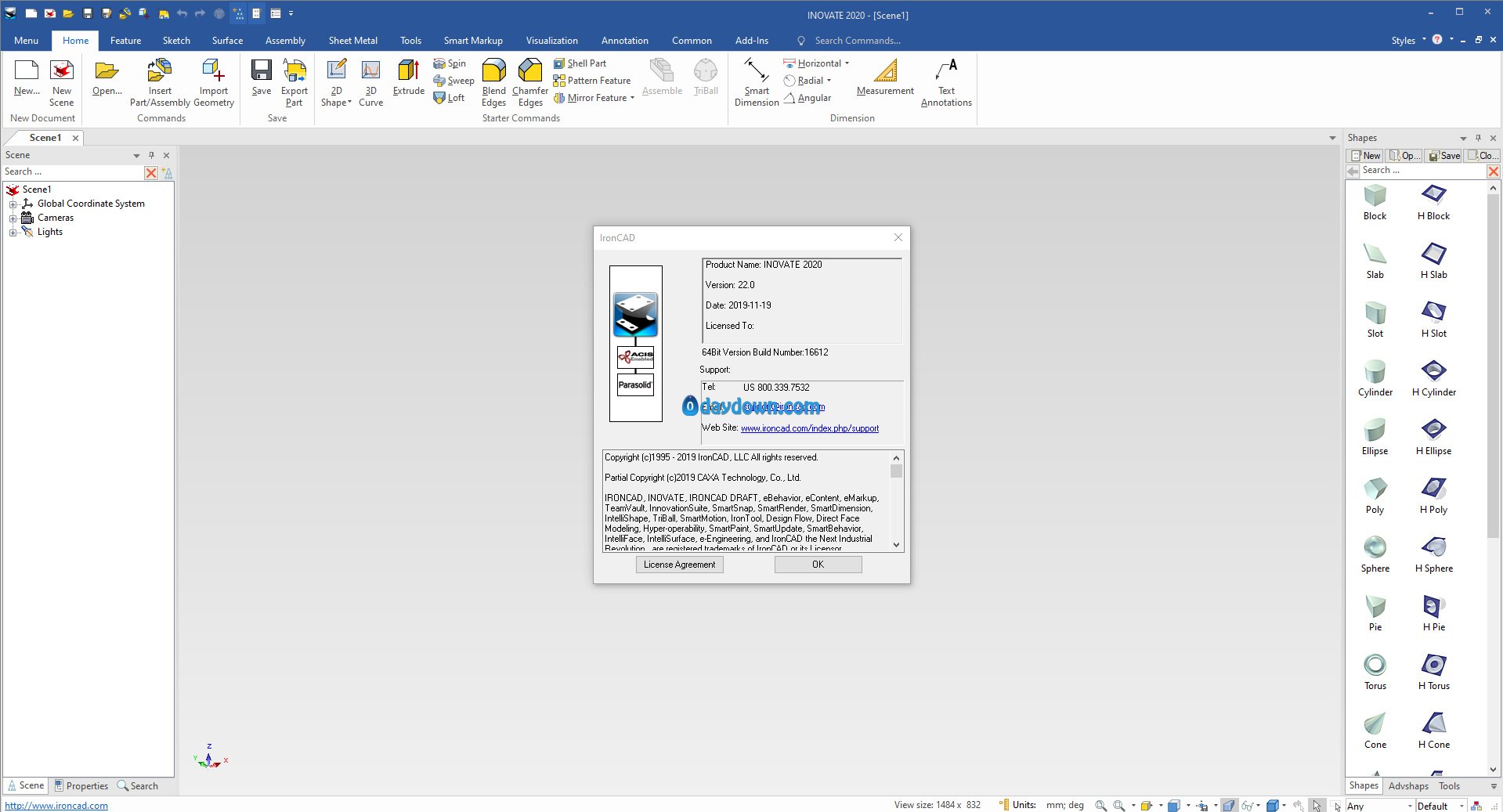
Task: Click the Export Part icon
Action: (294, 82)
